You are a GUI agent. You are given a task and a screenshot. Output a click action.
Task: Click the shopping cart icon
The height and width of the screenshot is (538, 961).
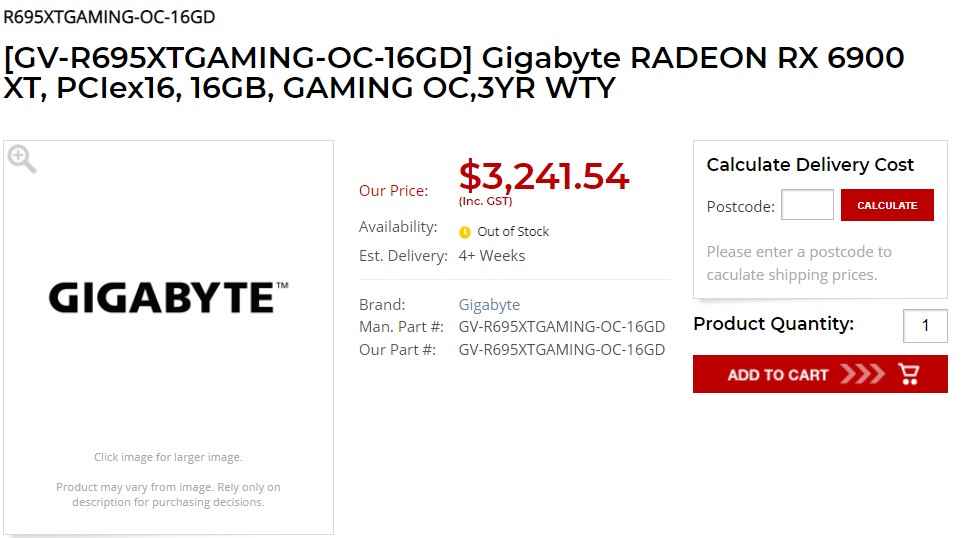pyautogui.click(x=908, y=374)
